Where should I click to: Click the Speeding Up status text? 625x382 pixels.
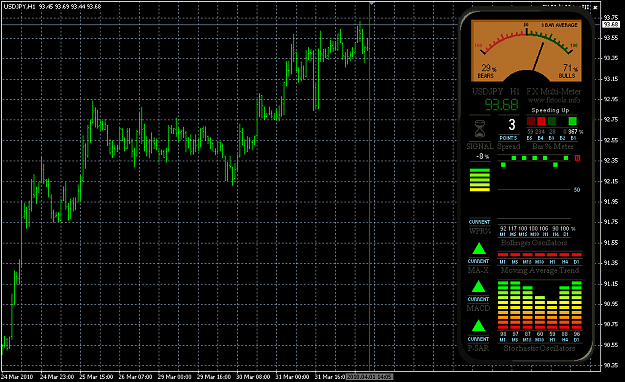point(550,110)
